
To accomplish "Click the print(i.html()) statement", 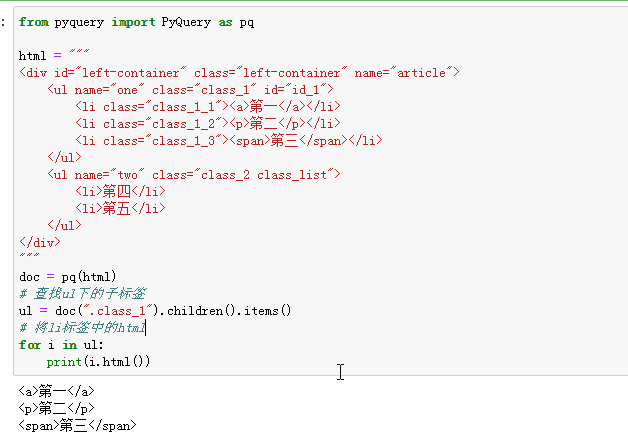I will (98, 361).
